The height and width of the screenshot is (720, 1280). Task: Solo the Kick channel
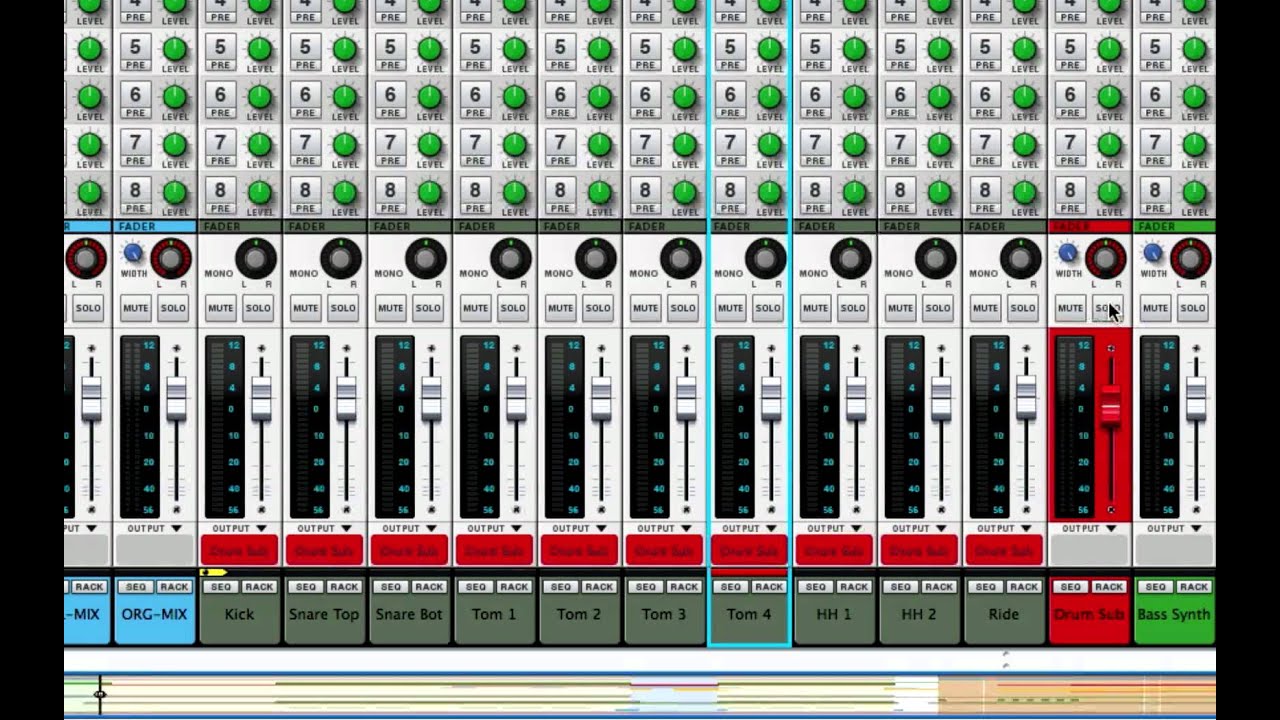point(258,308)
